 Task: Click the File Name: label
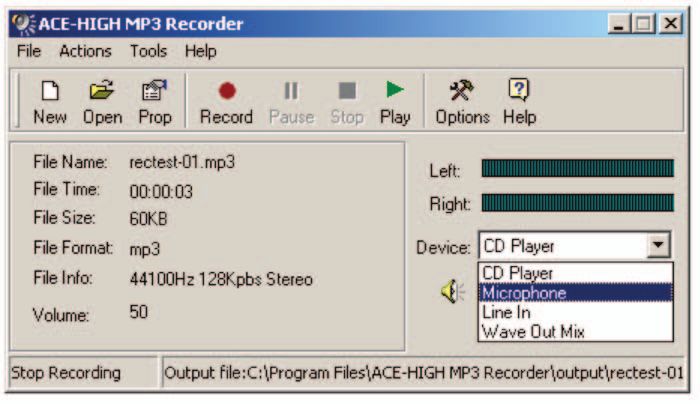[x=70, y=162]
